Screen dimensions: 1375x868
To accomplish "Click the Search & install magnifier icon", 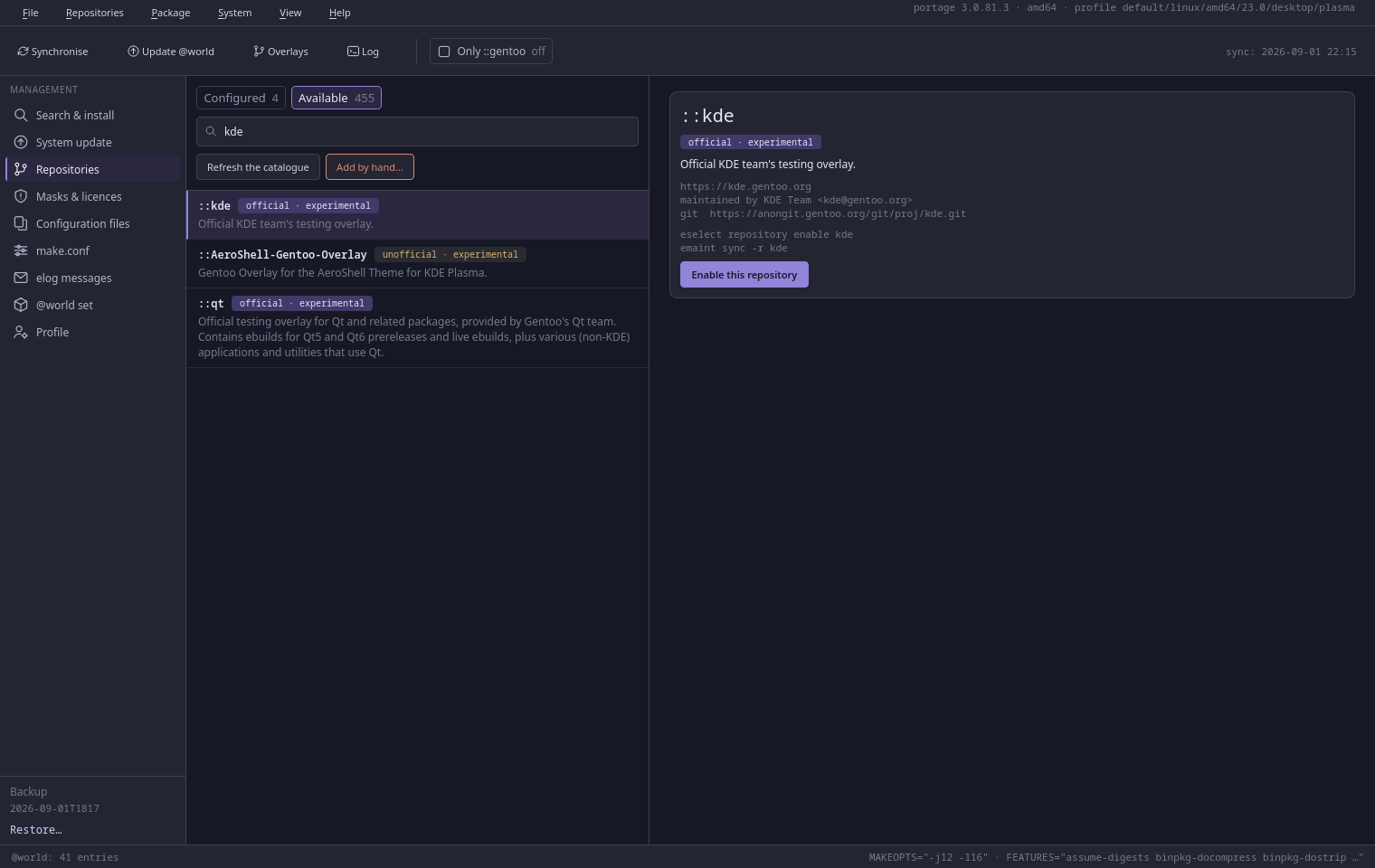I will tap(21, 115).
